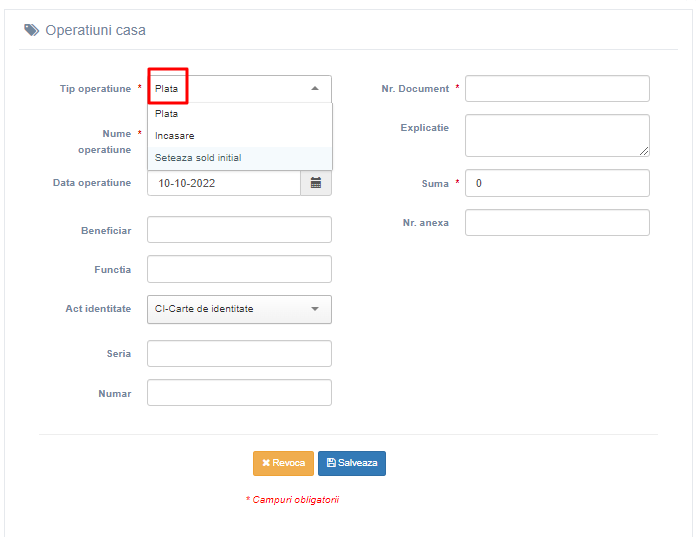Click the Operatiuni casa heading text
The height and width of the screenshot is (537, 698).
click(x=95, y=30)
